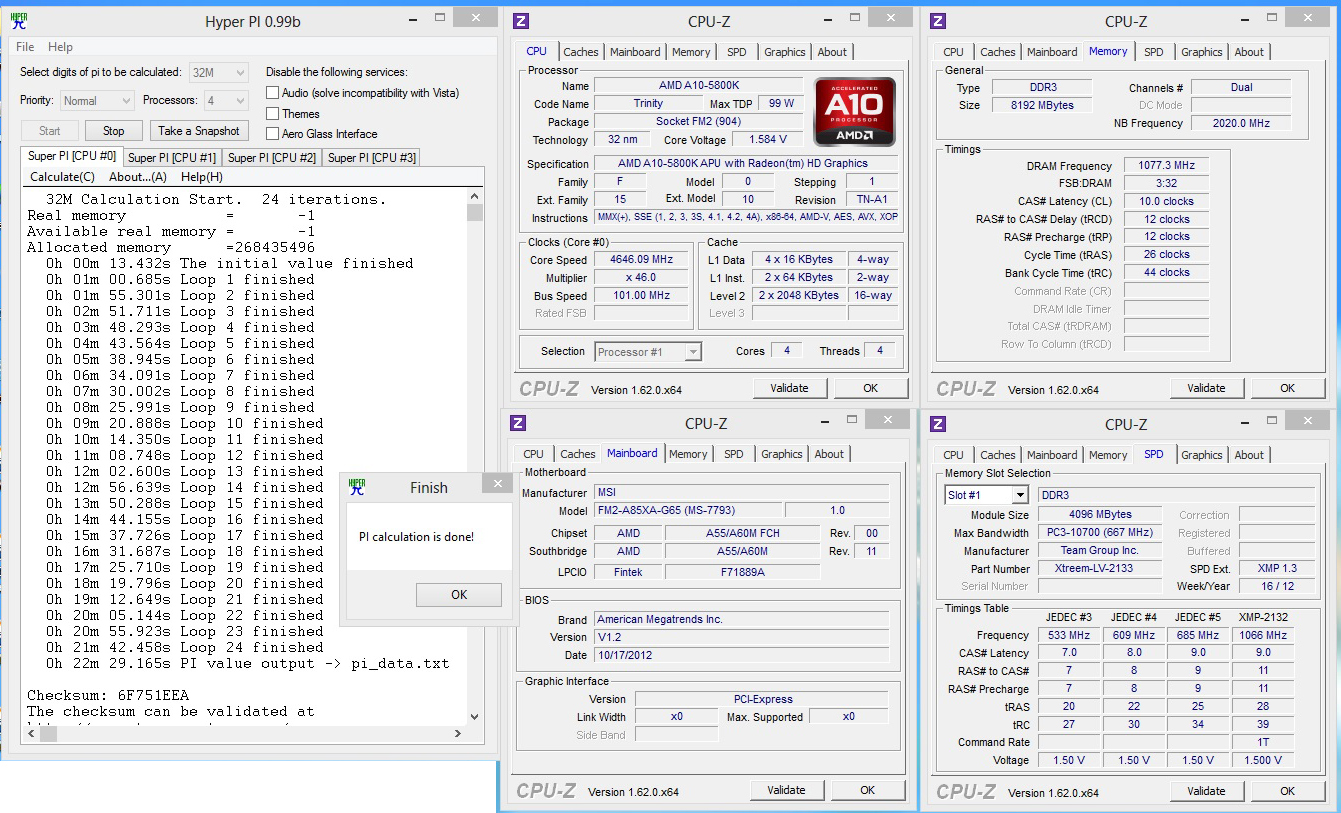Open the File menu in Hyper PI
1341x813 pixels.
pyautogui.click(x=25, y=47)
